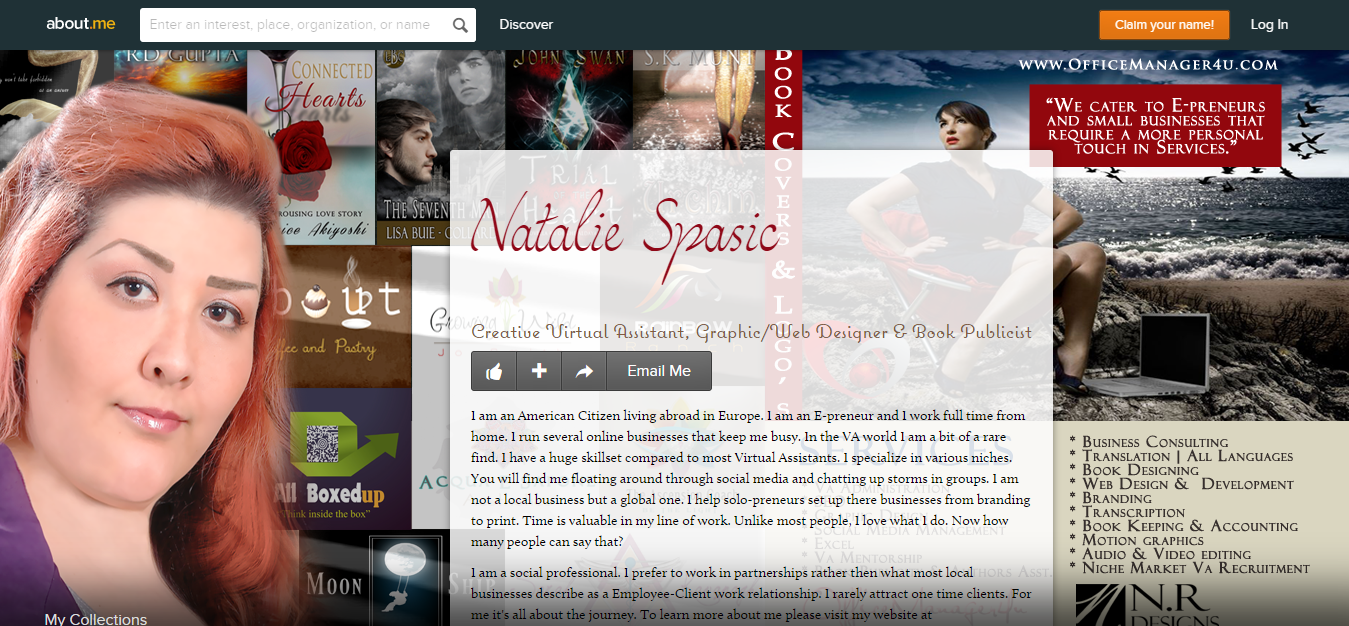Click the red E-preneurs quote box

[x=1155, y=126]
